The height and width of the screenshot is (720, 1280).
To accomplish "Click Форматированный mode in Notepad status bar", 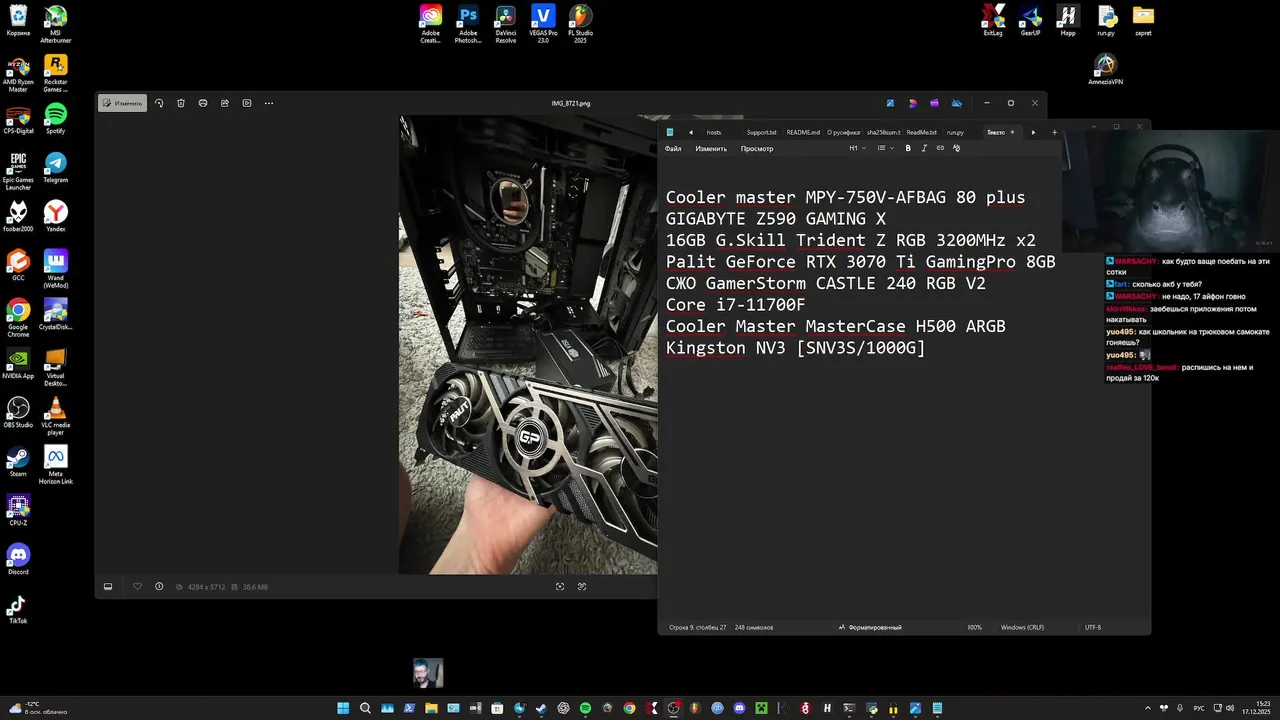I will point(870,627).
